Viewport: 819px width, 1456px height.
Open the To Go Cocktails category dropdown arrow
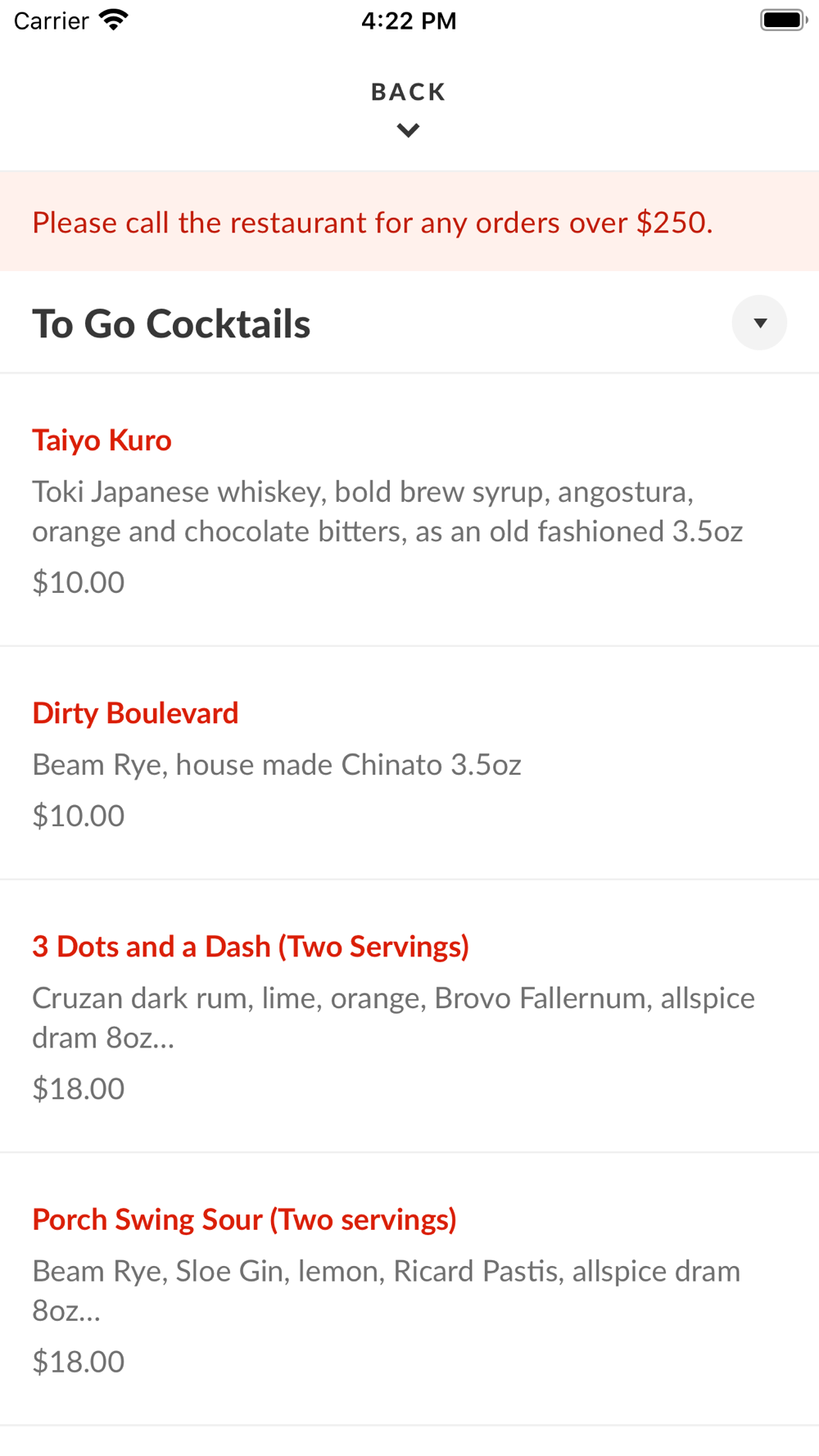[x=759, y=323]
